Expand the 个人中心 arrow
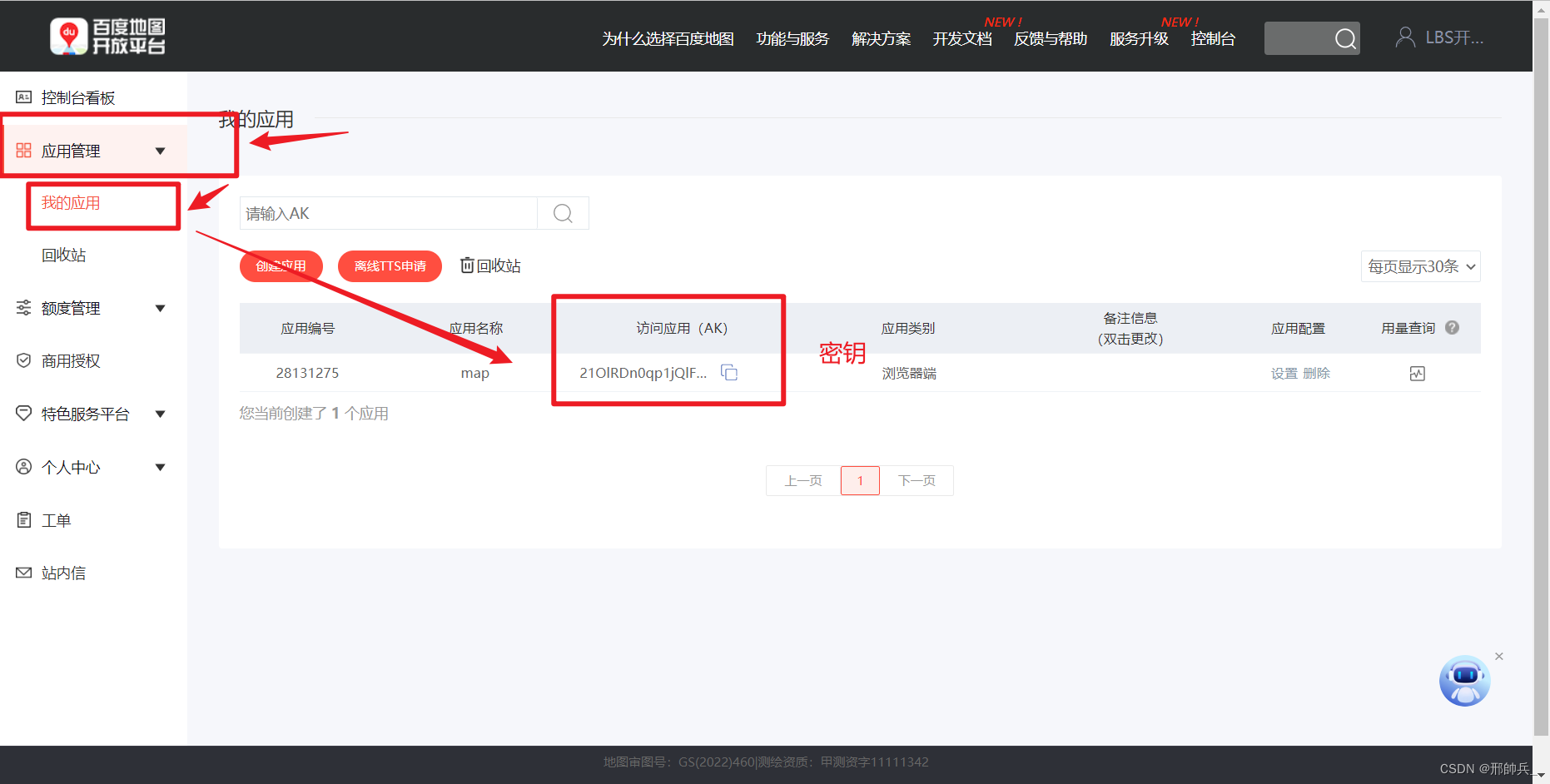Viewport: 1550px width, 784px height. (x=161, y=467)
